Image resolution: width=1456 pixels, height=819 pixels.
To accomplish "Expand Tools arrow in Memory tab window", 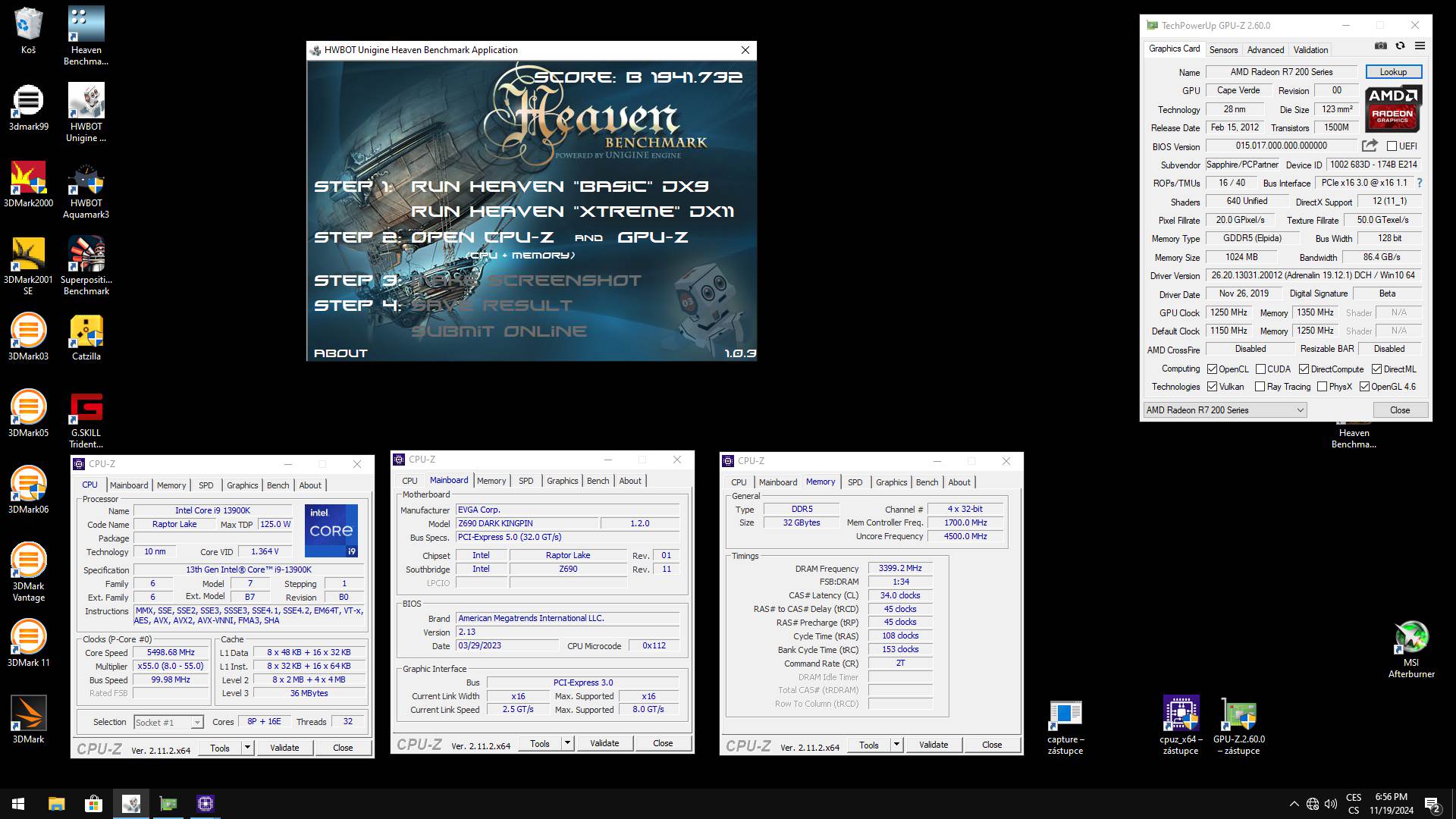I will (x=896, y=745).
